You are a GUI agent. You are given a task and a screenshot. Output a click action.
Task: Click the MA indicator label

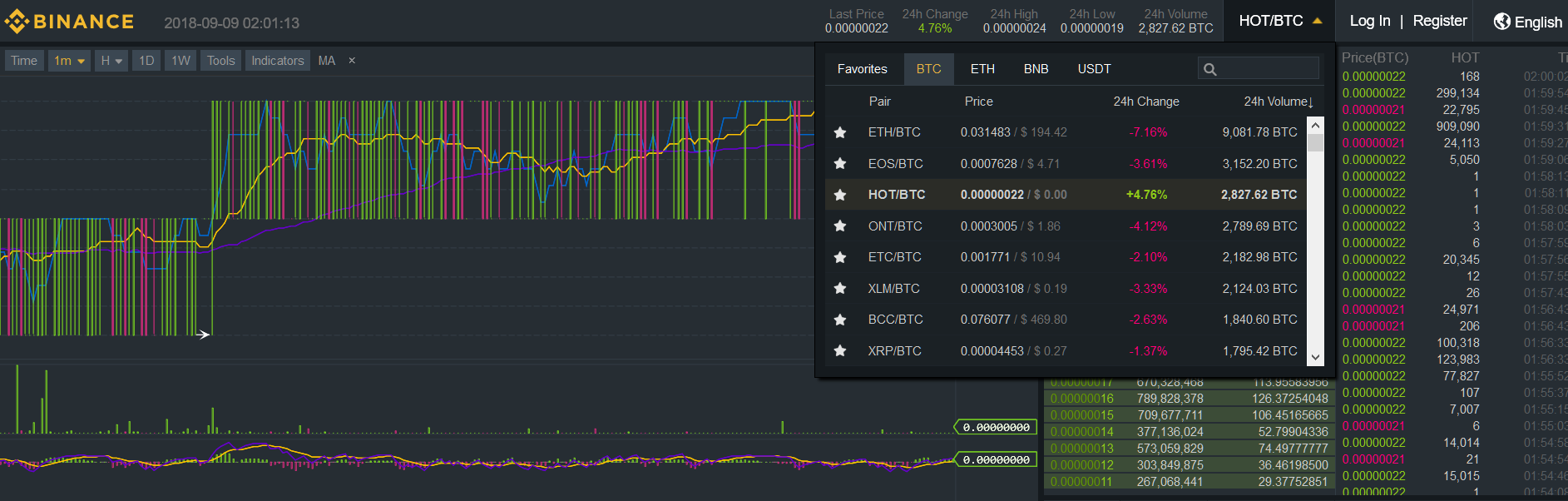[326, 61]
